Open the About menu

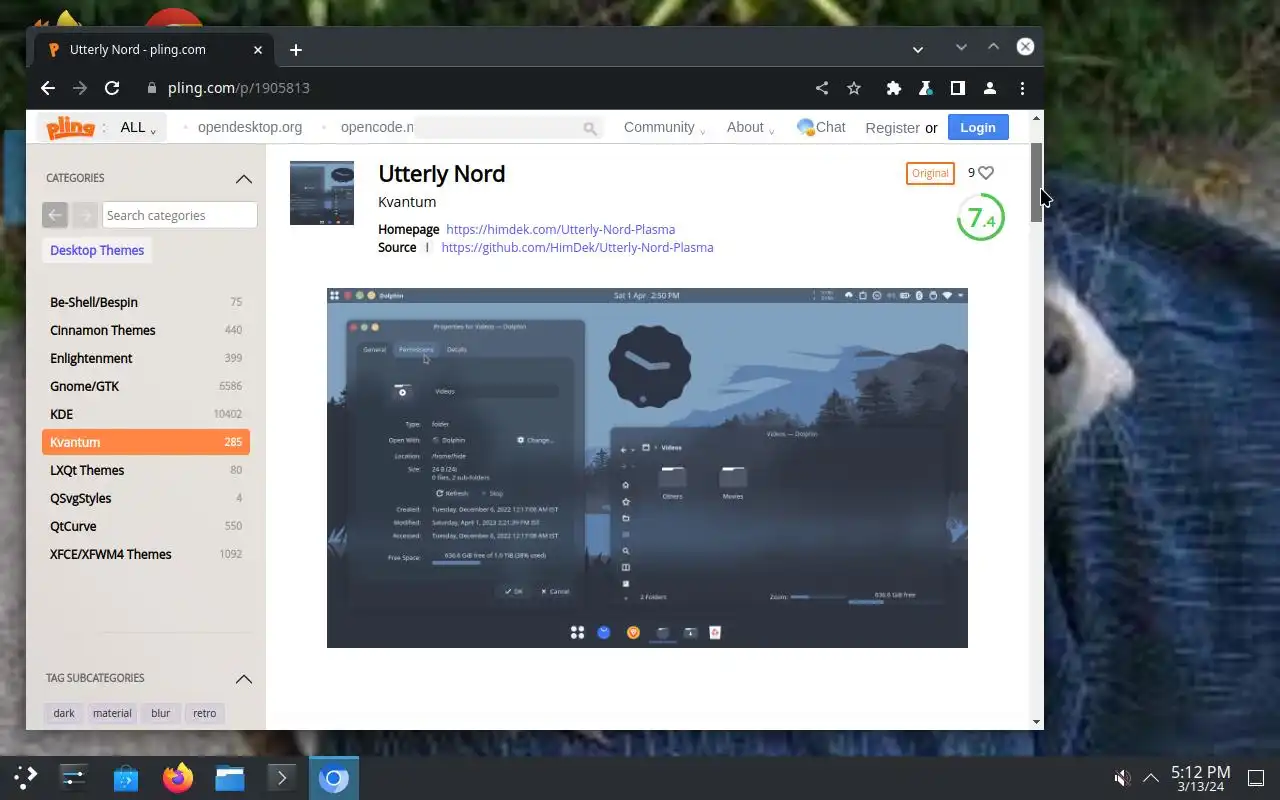pyautogui.click(x=750, y=127)
